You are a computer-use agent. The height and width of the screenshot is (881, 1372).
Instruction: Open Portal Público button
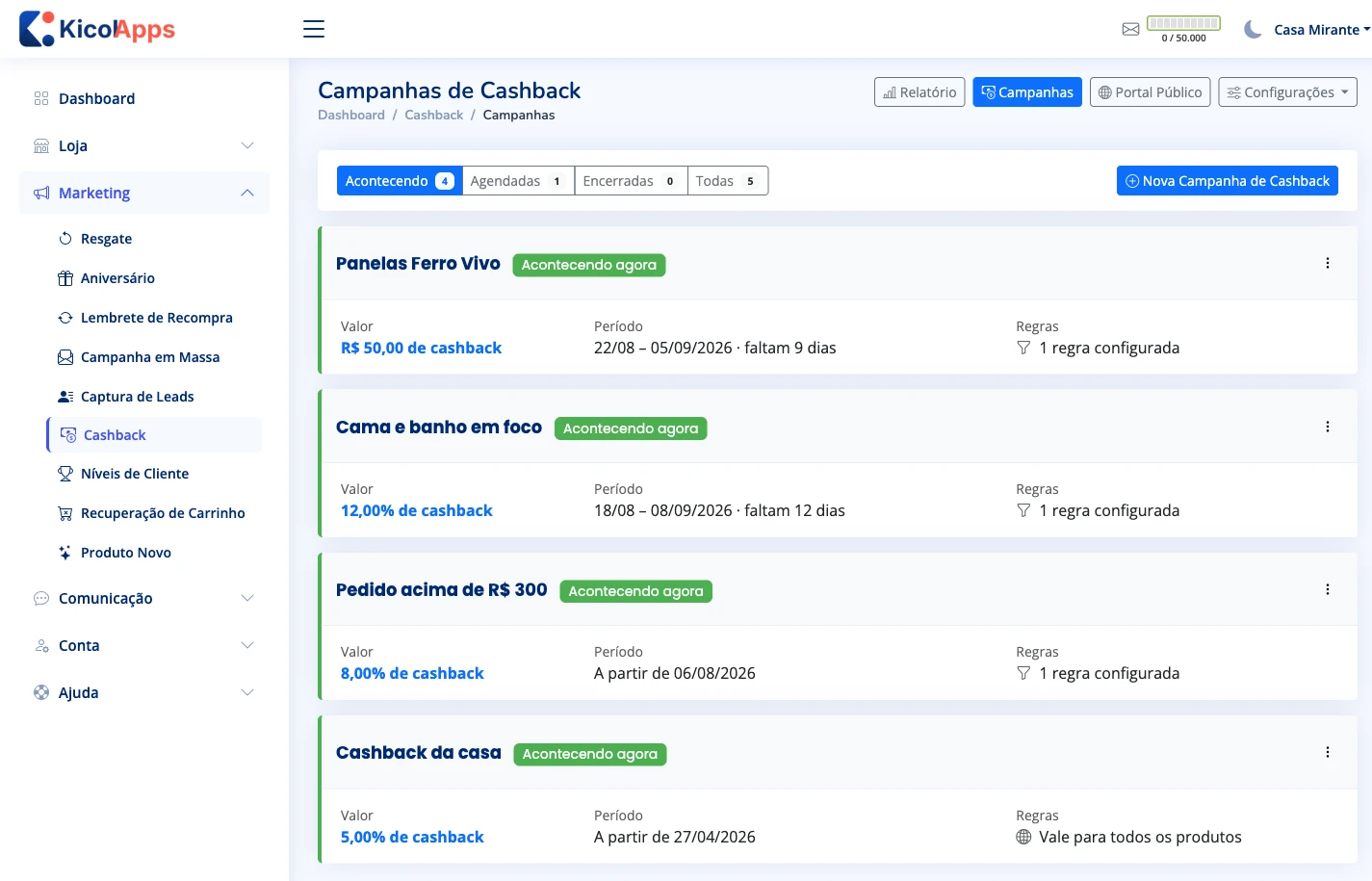1151,92
